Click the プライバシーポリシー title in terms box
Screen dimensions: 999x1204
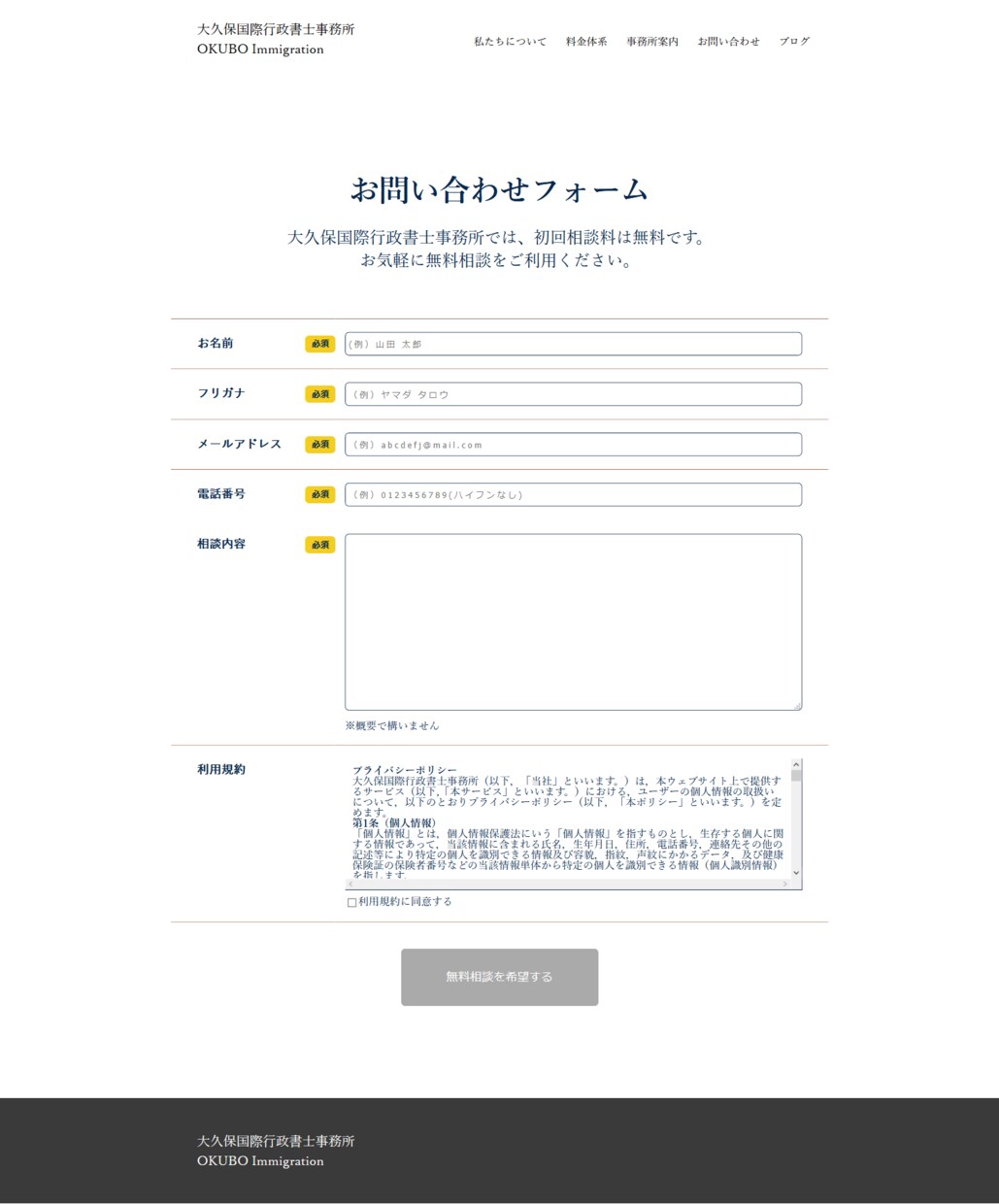click(405, 770)
